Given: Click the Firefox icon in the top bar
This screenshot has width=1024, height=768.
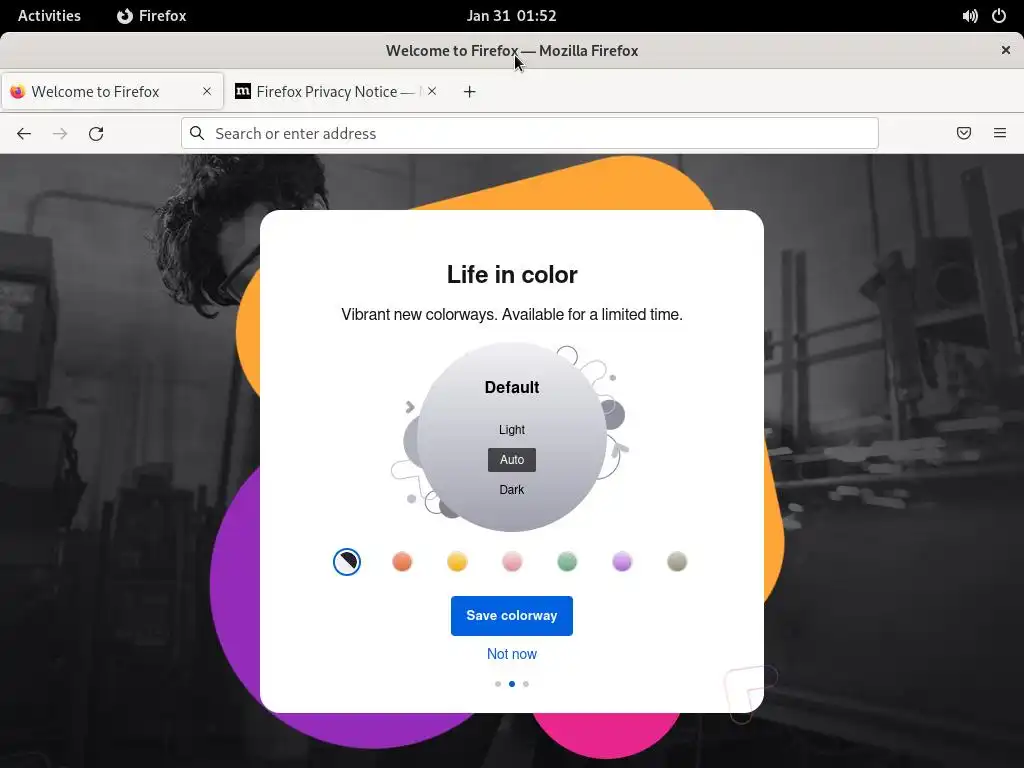Looking at the screenshot, I should (124, 16).
